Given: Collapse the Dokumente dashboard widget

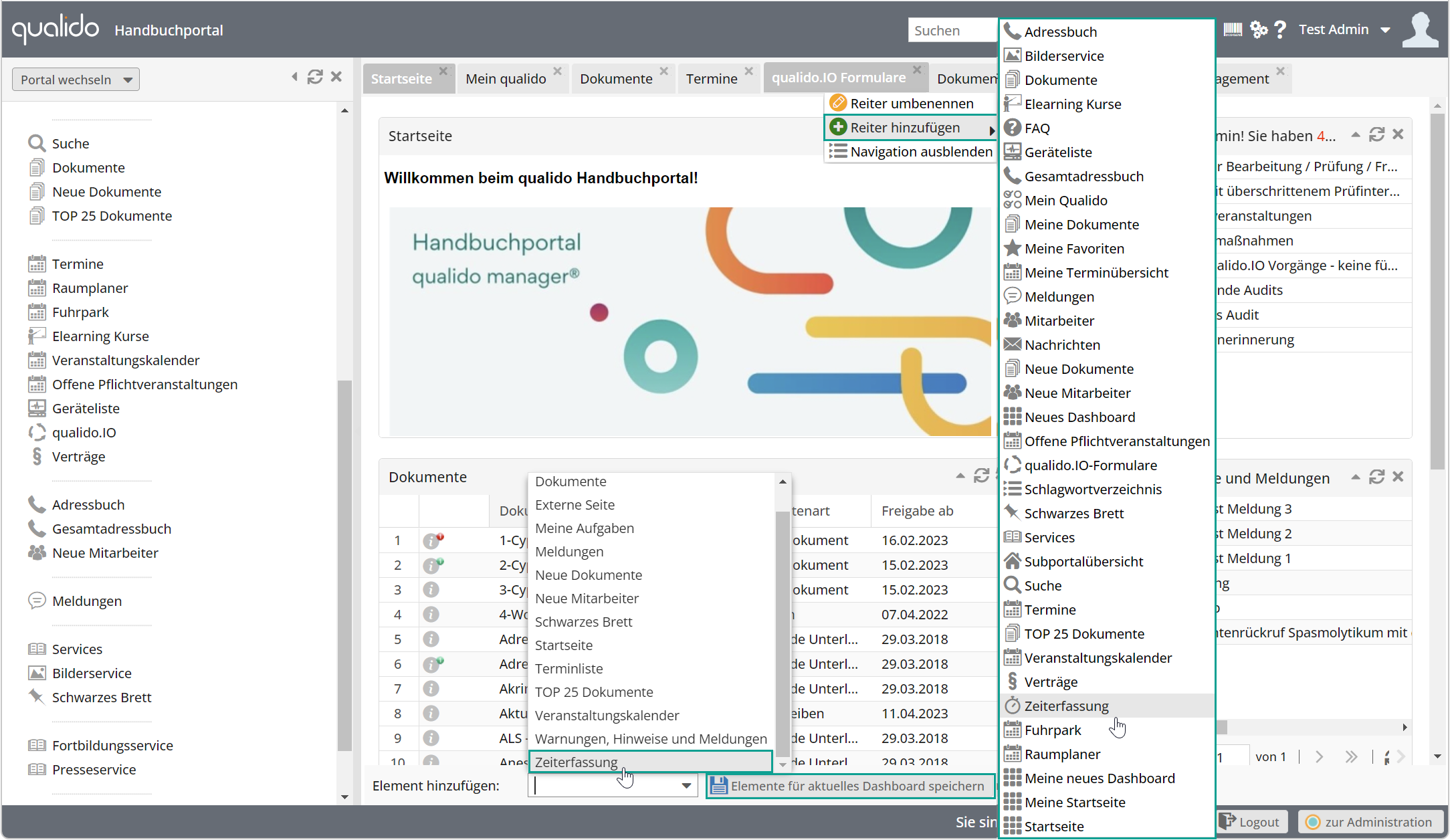Looking at the screenshot, I should tap(960, 476).
